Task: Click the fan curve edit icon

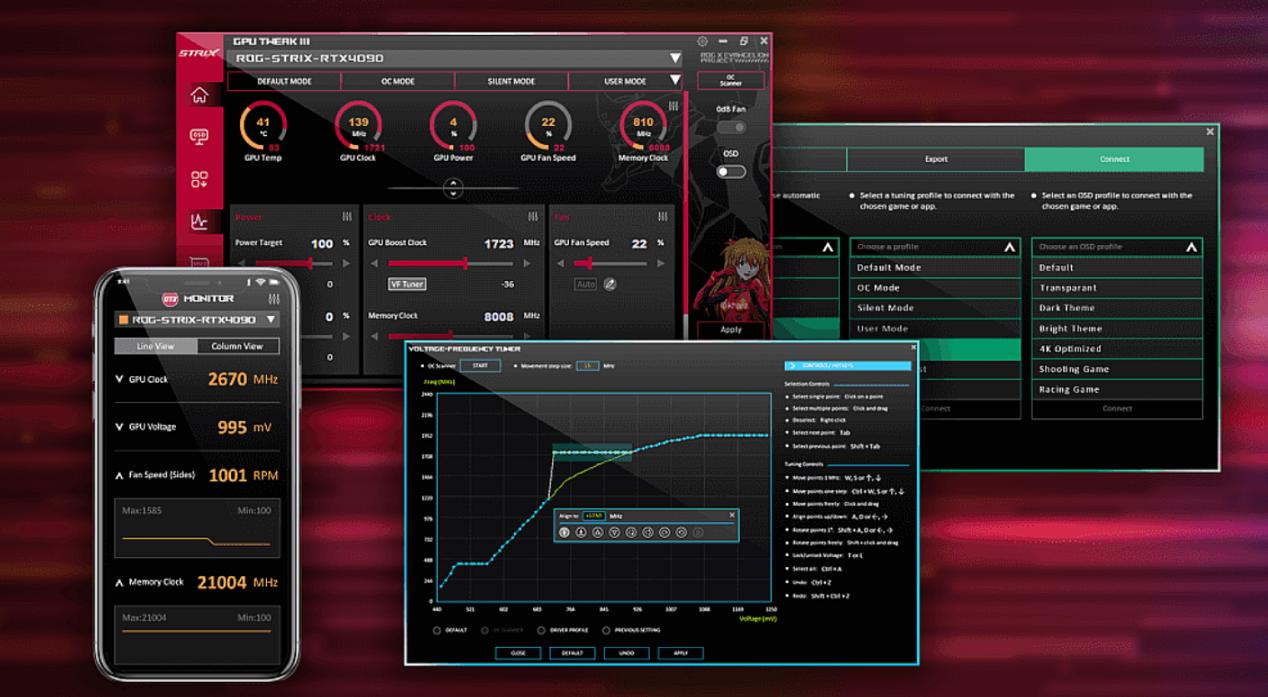Action: 610,285
